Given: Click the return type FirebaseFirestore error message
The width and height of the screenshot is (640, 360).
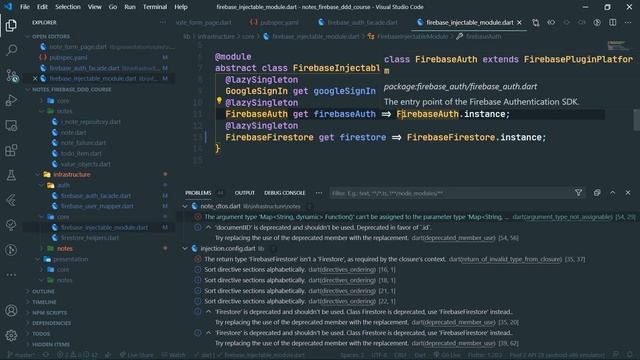Looking at the screenshot, I should (325, 259).
